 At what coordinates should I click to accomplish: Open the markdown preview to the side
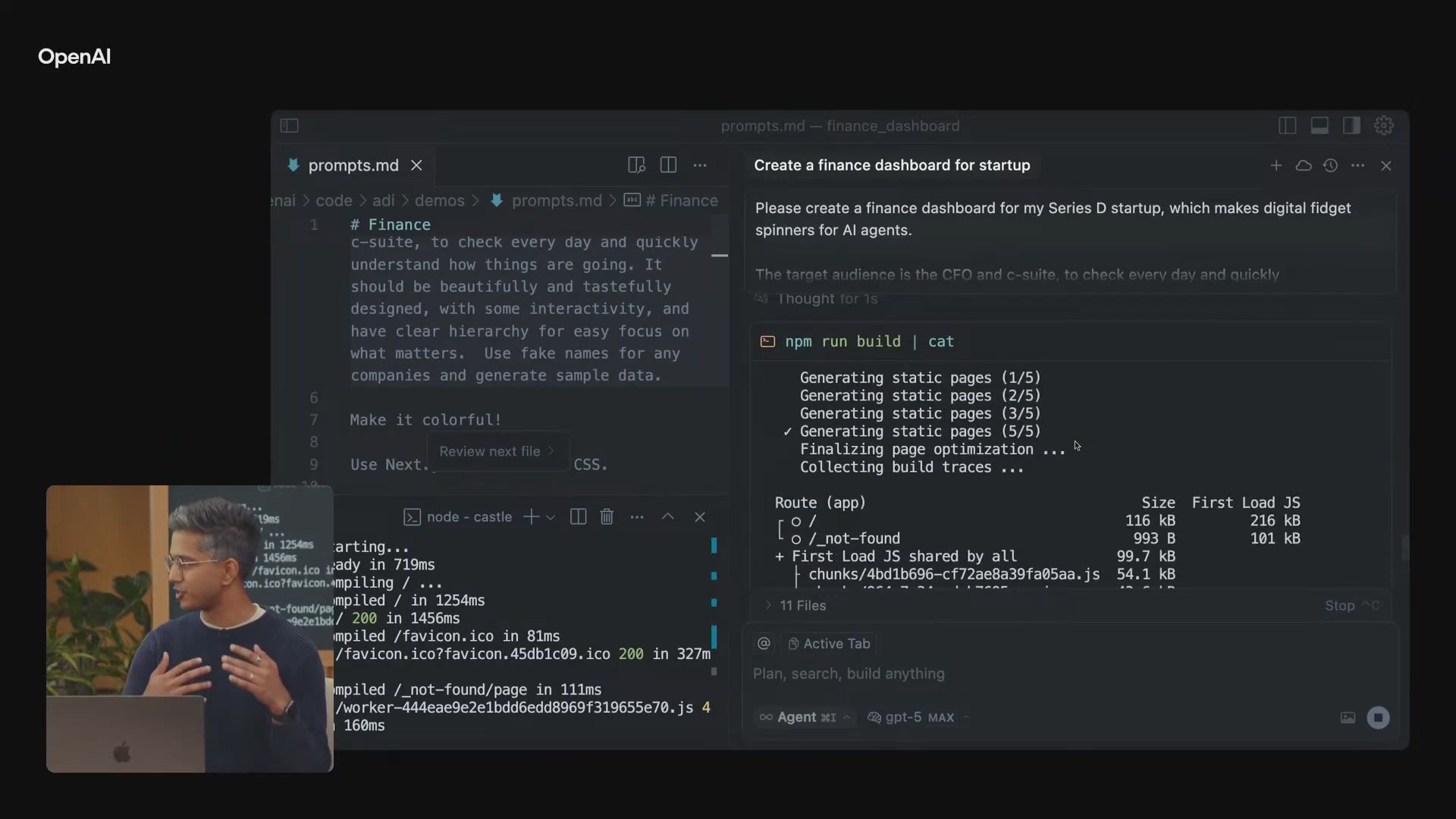[x=636, y=165]
